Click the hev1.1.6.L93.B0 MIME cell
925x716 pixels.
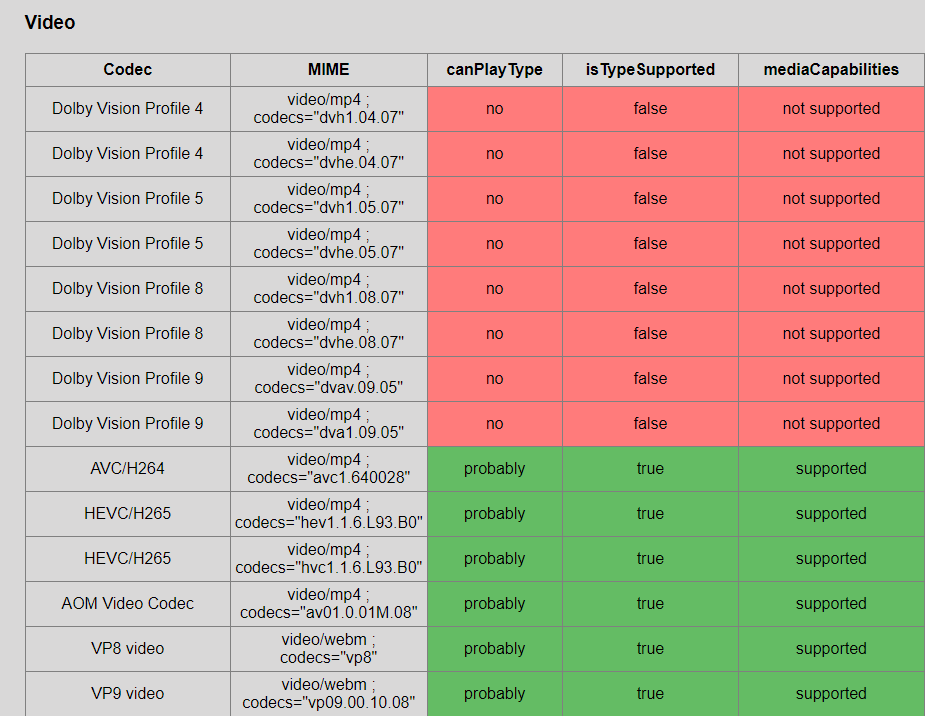[328, 514]
